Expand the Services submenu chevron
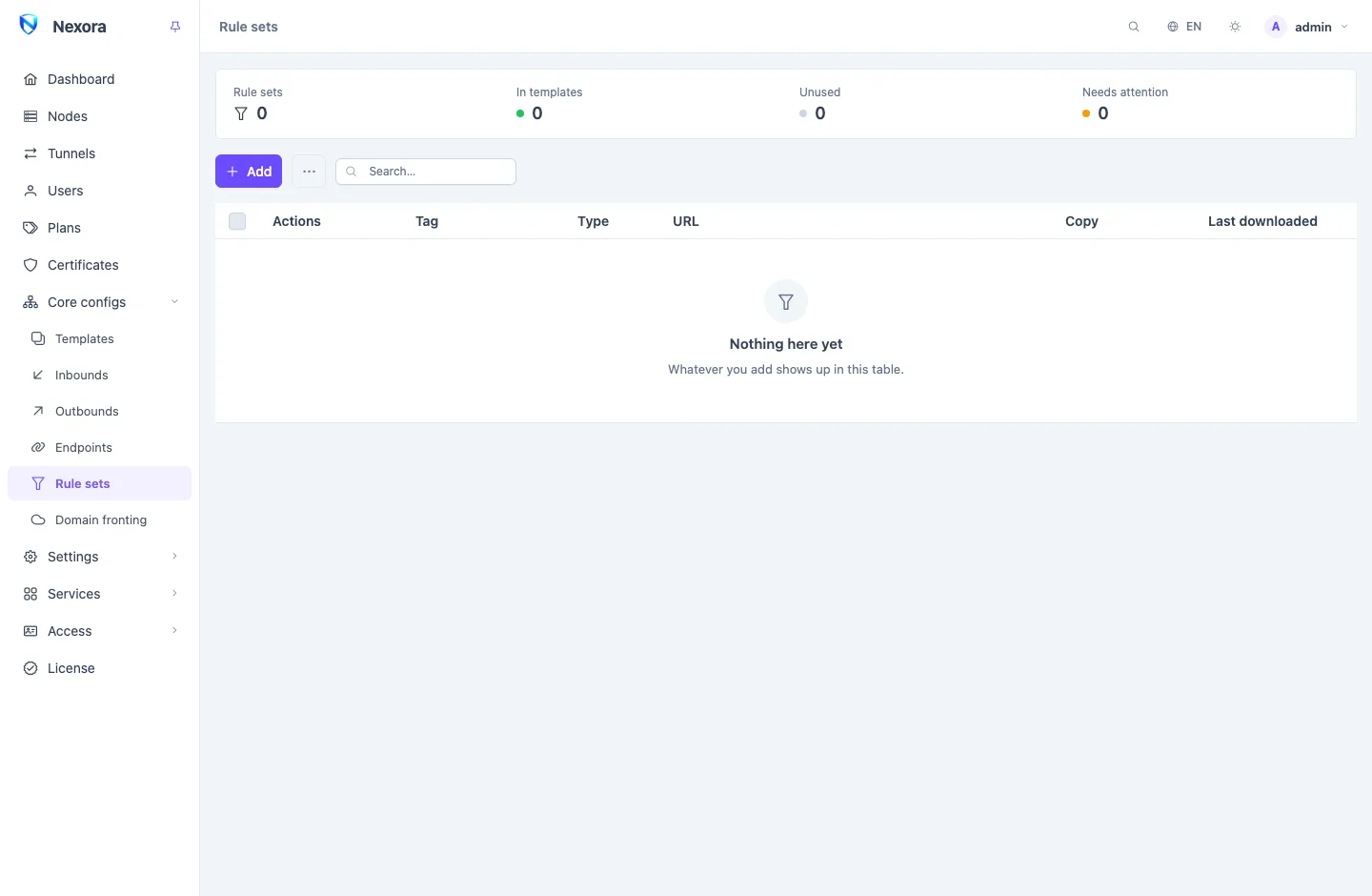 174,594
